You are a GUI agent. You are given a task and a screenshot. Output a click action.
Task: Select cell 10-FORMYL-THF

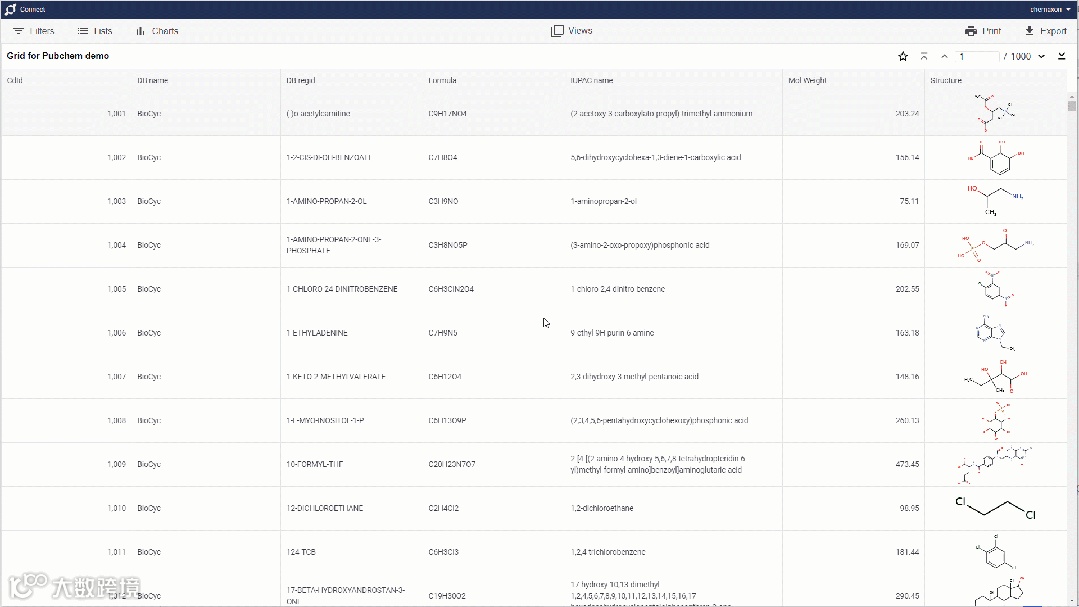tap(314, 465)
